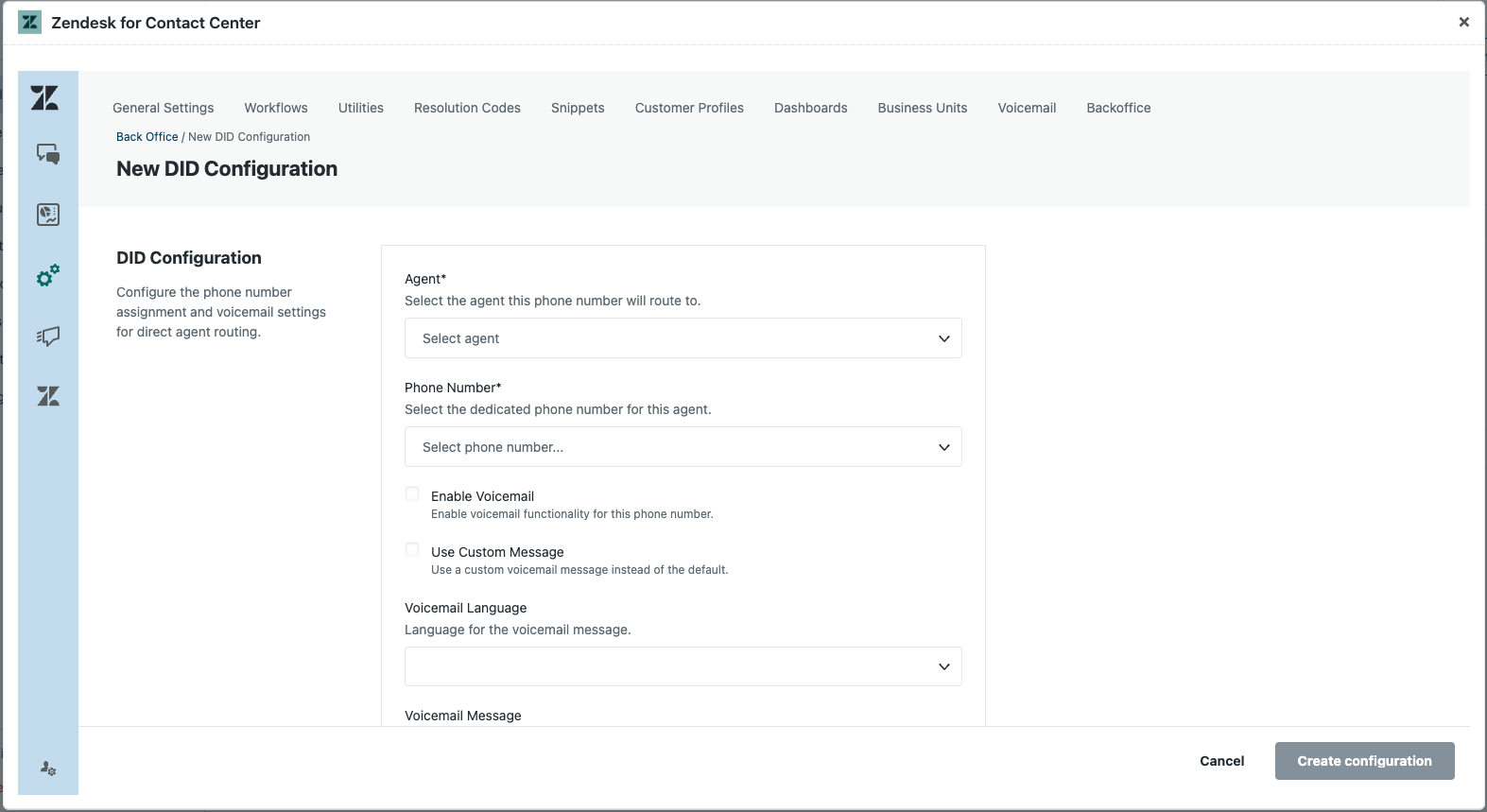Enable the Enable Voicemail checkbox
The width and height of the screenshot is (1487, 812).
(412, 493)
